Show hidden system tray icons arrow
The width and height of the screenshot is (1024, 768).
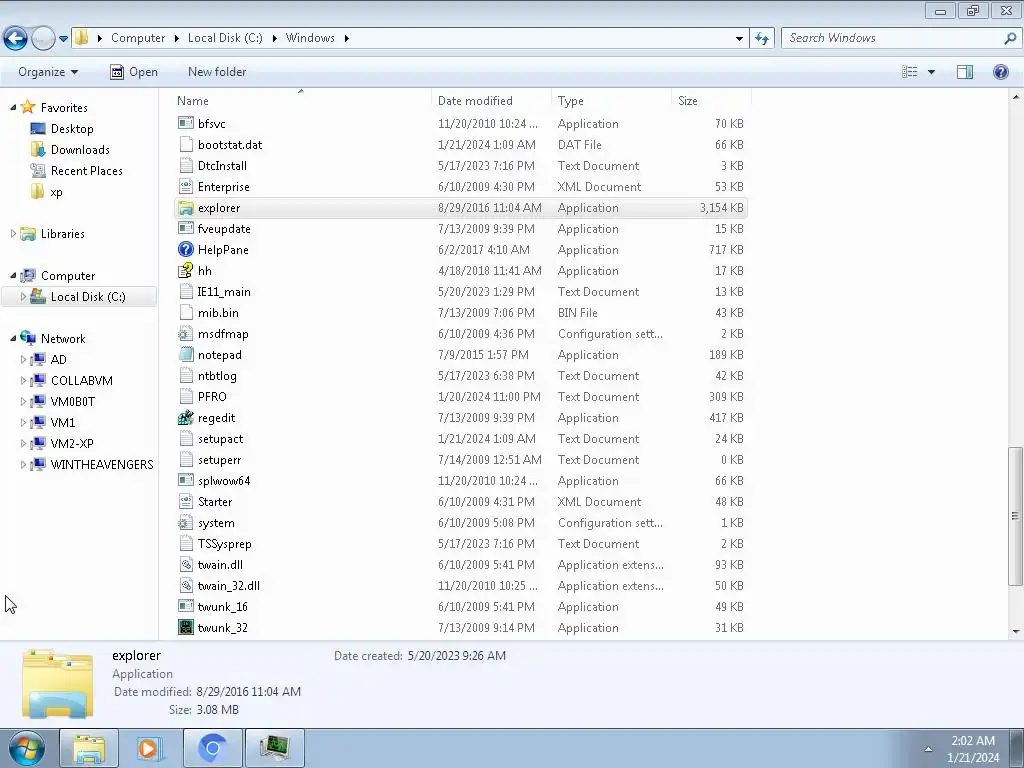click(928, 749)
